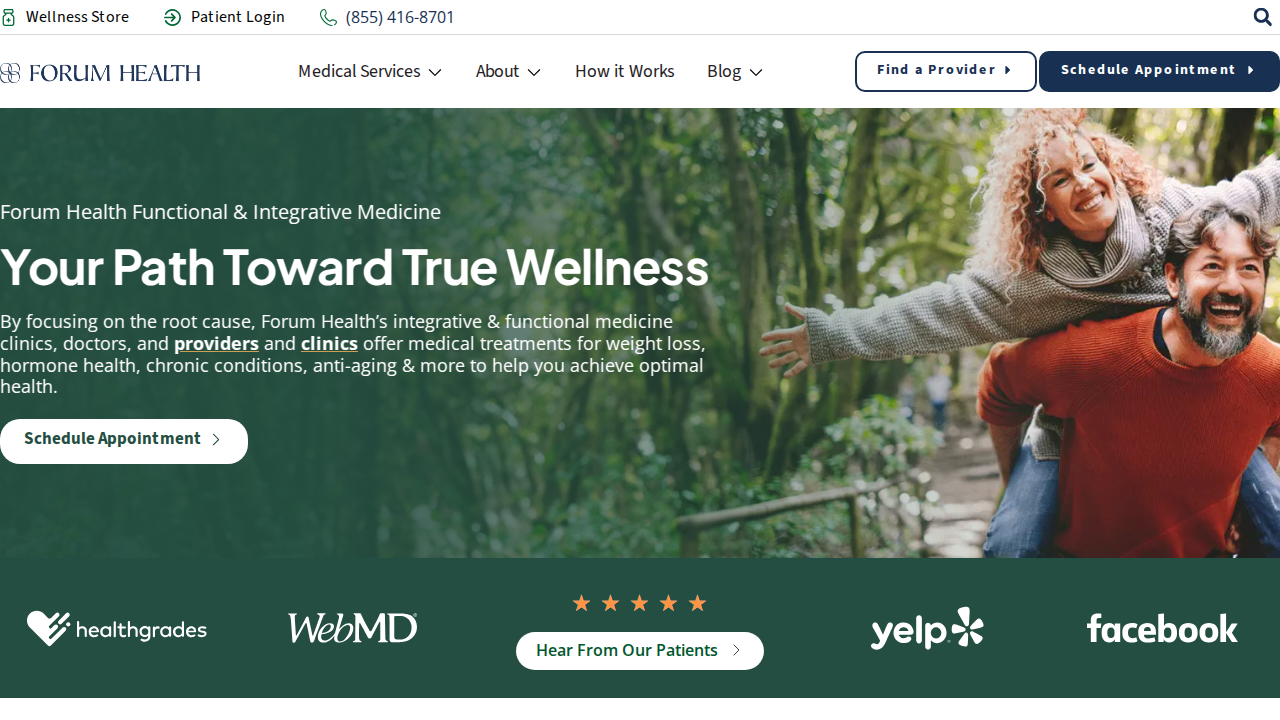This screenshot has height=720, width=1280.
Task: Expand the Medical Services dropdown
Action: click(369, 71)
